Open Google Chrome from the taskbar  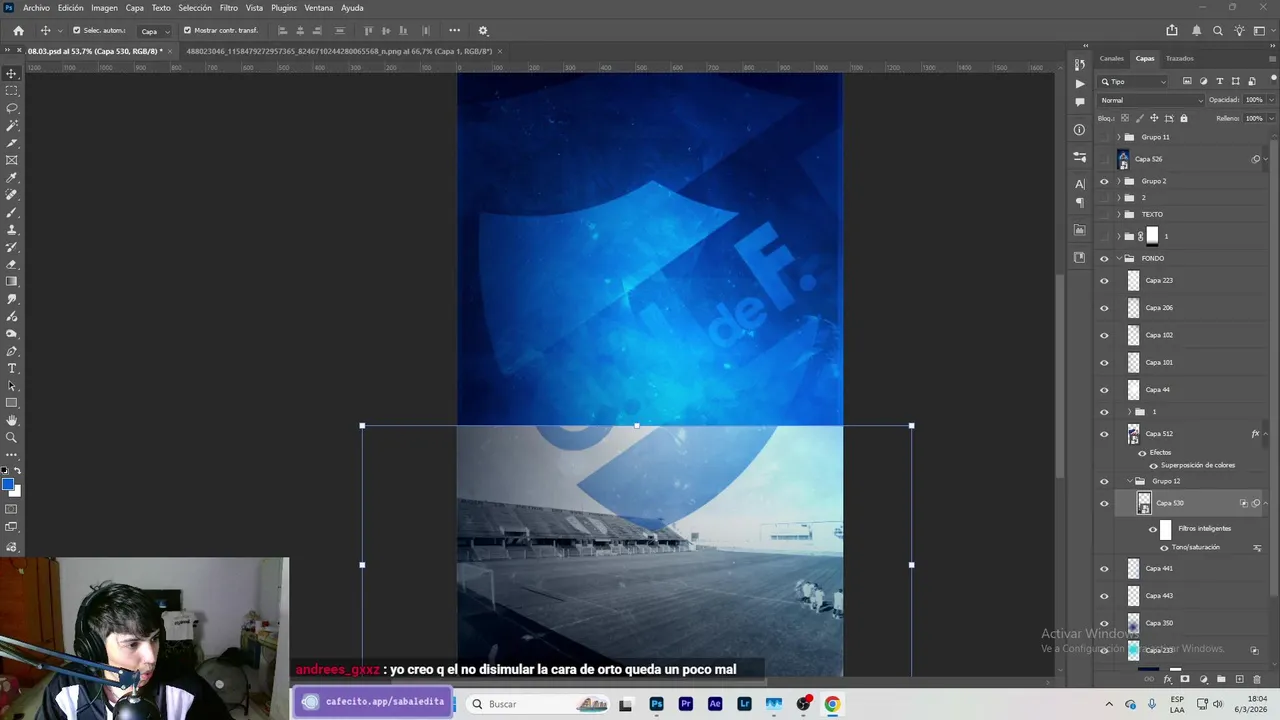(x=832, y=704)
